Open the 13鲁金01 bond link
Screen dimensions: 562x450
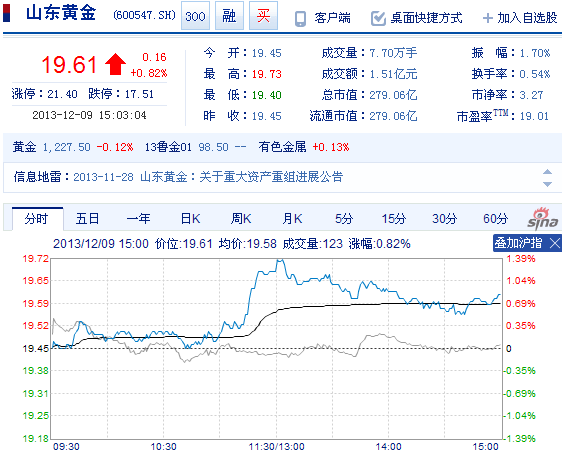168,147
